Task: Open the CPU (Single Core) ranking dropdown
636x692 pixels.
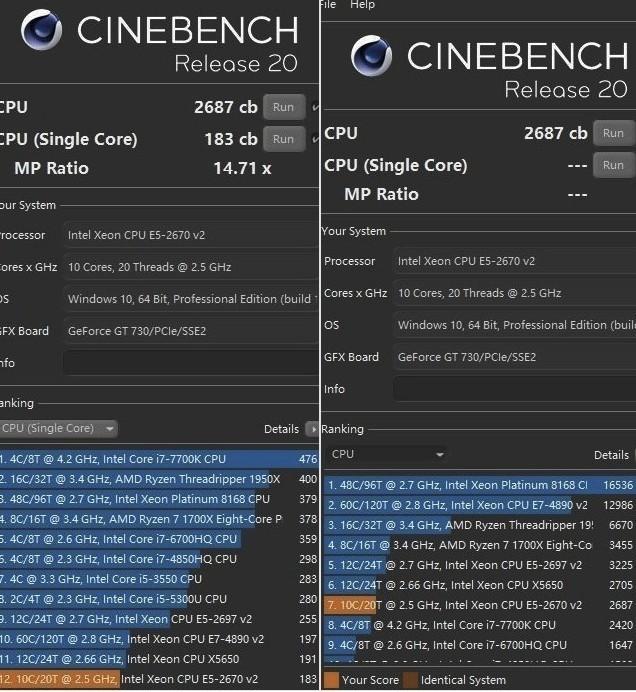Action: click(58, 429)
